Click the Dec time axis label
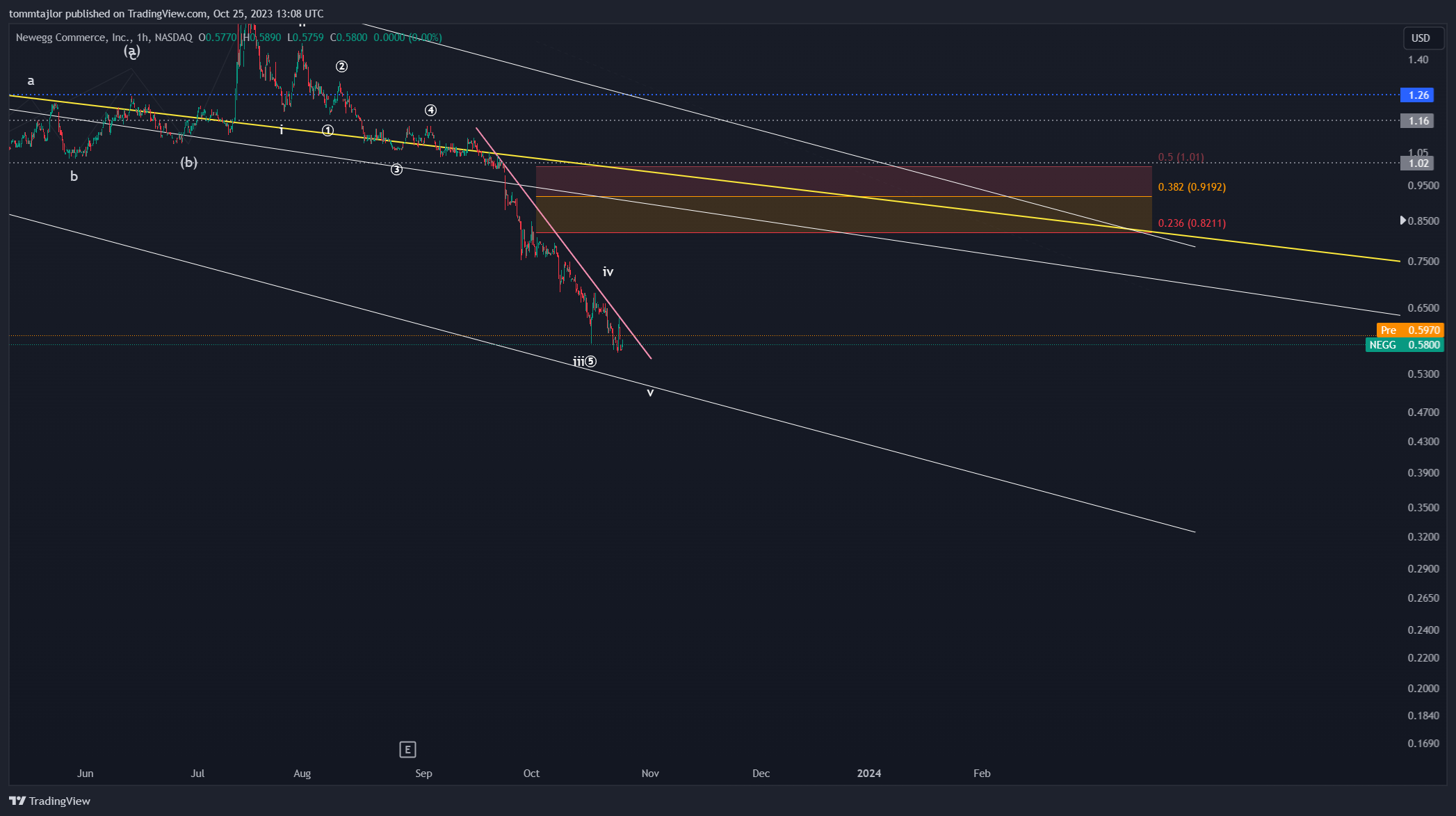1456x816 pixels. (x=761, y=774)
